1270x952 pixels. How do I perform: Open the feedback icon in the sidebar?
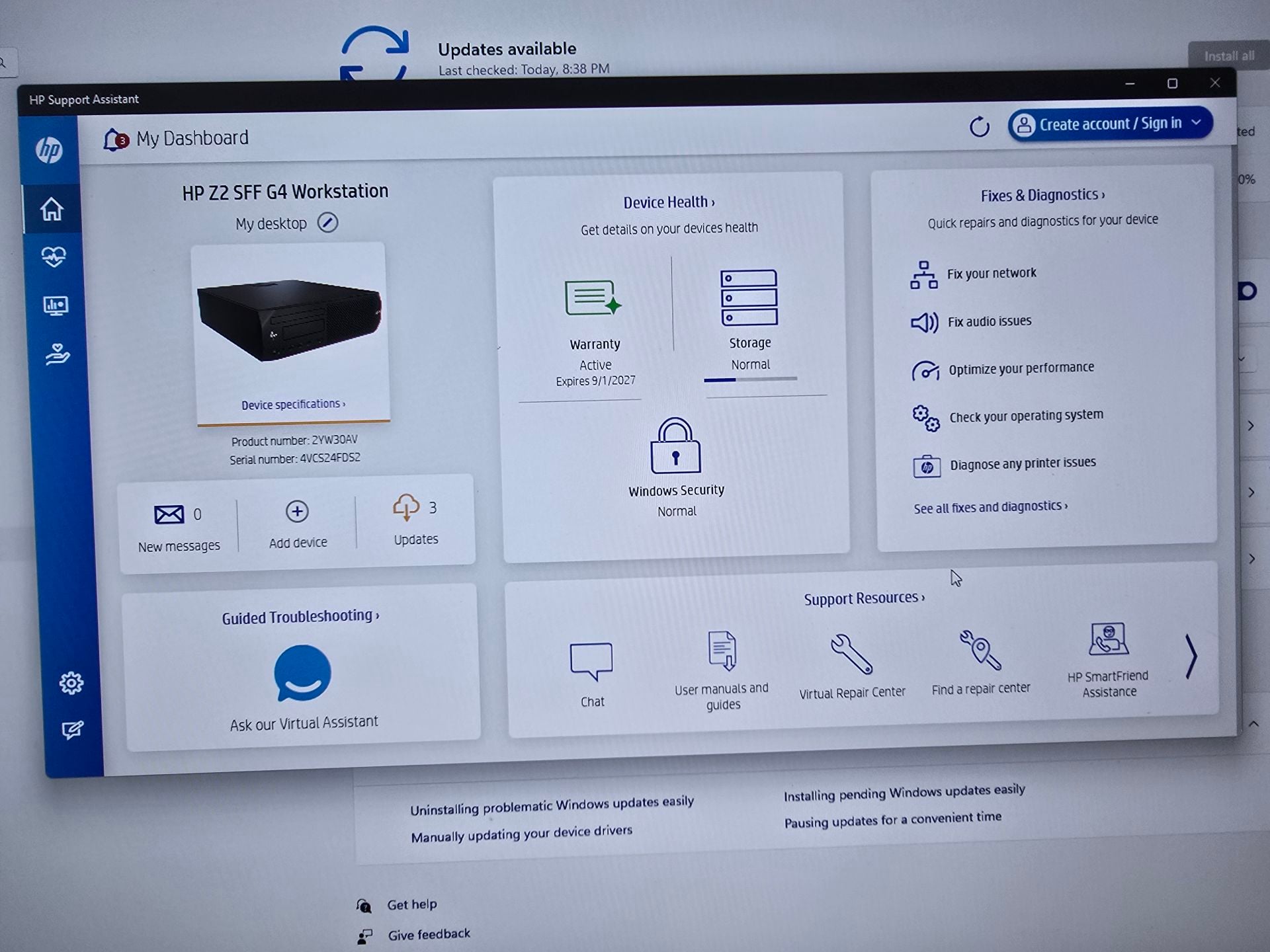click(72, 730)
